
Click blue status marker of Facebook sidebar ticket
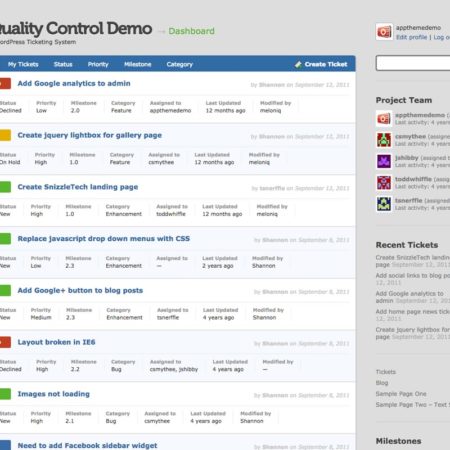click(x=5, y=445)
